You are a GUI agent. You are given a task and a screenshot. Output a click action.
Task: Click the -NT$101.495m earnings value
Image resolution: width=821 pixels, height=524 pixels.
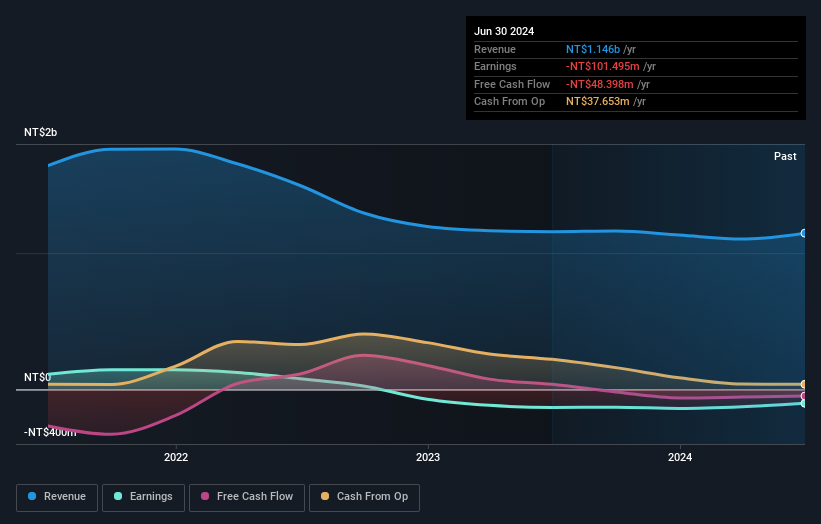tap(603, 66)
